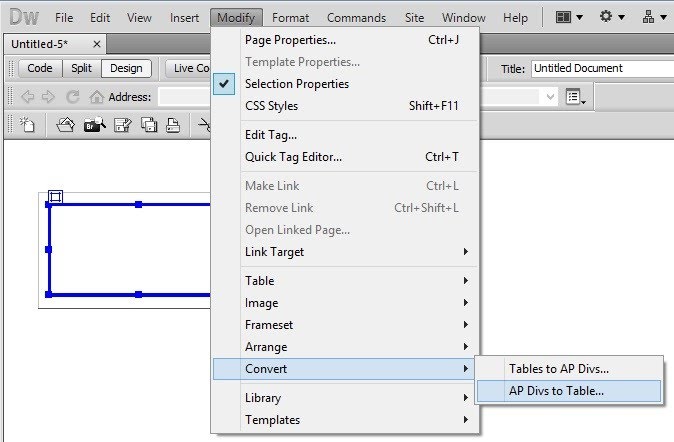Open the workspace layout dropdown

coord(569,17)
